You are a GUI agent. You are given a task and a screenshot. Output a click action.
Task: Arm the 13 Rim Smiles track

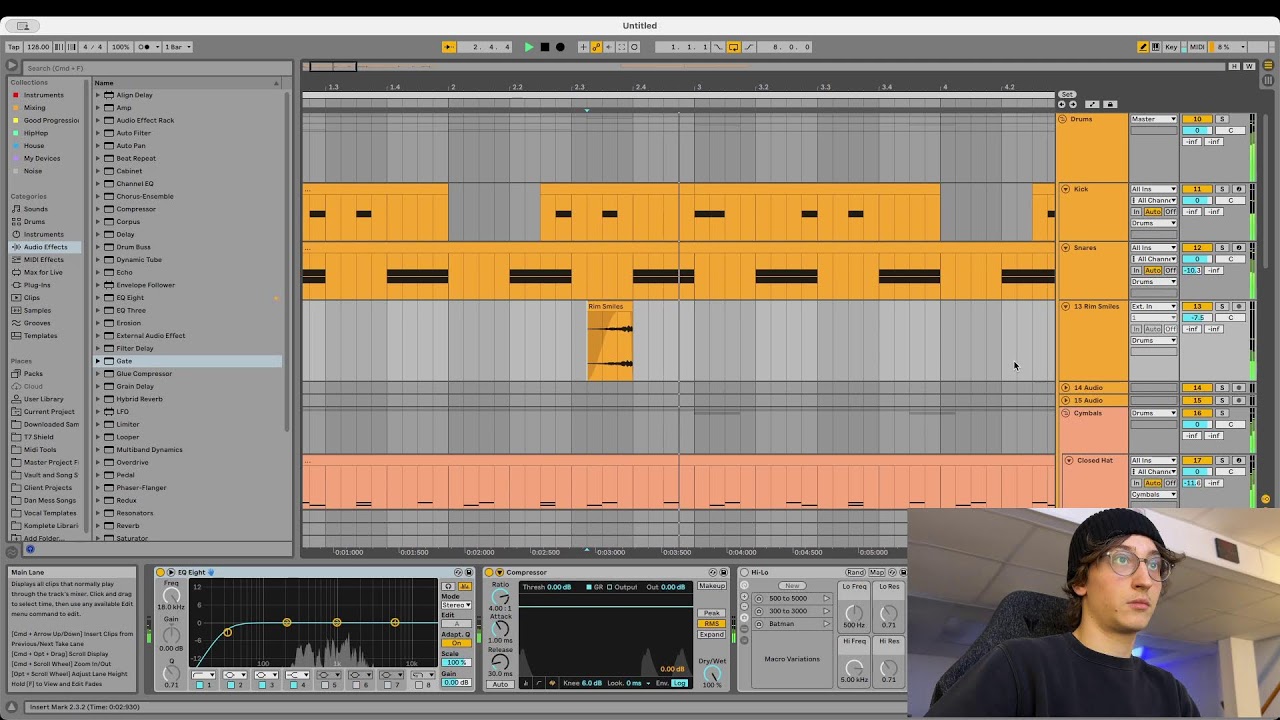pos(1238,307)
